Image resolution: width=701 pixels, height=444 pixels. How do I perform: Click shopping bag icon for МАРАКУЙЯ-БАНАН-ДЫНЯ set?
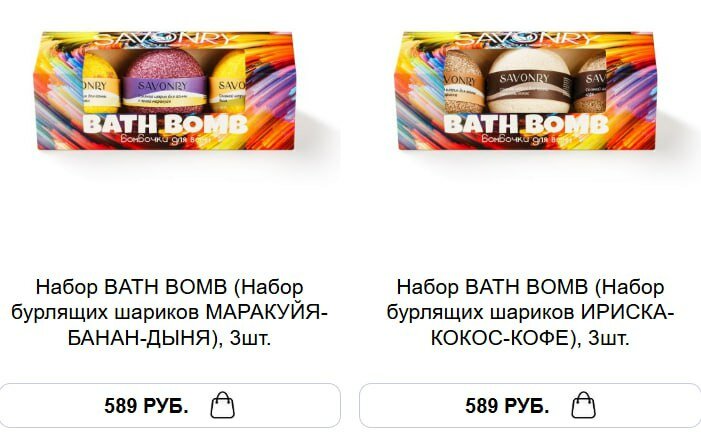tap(222, 405)
